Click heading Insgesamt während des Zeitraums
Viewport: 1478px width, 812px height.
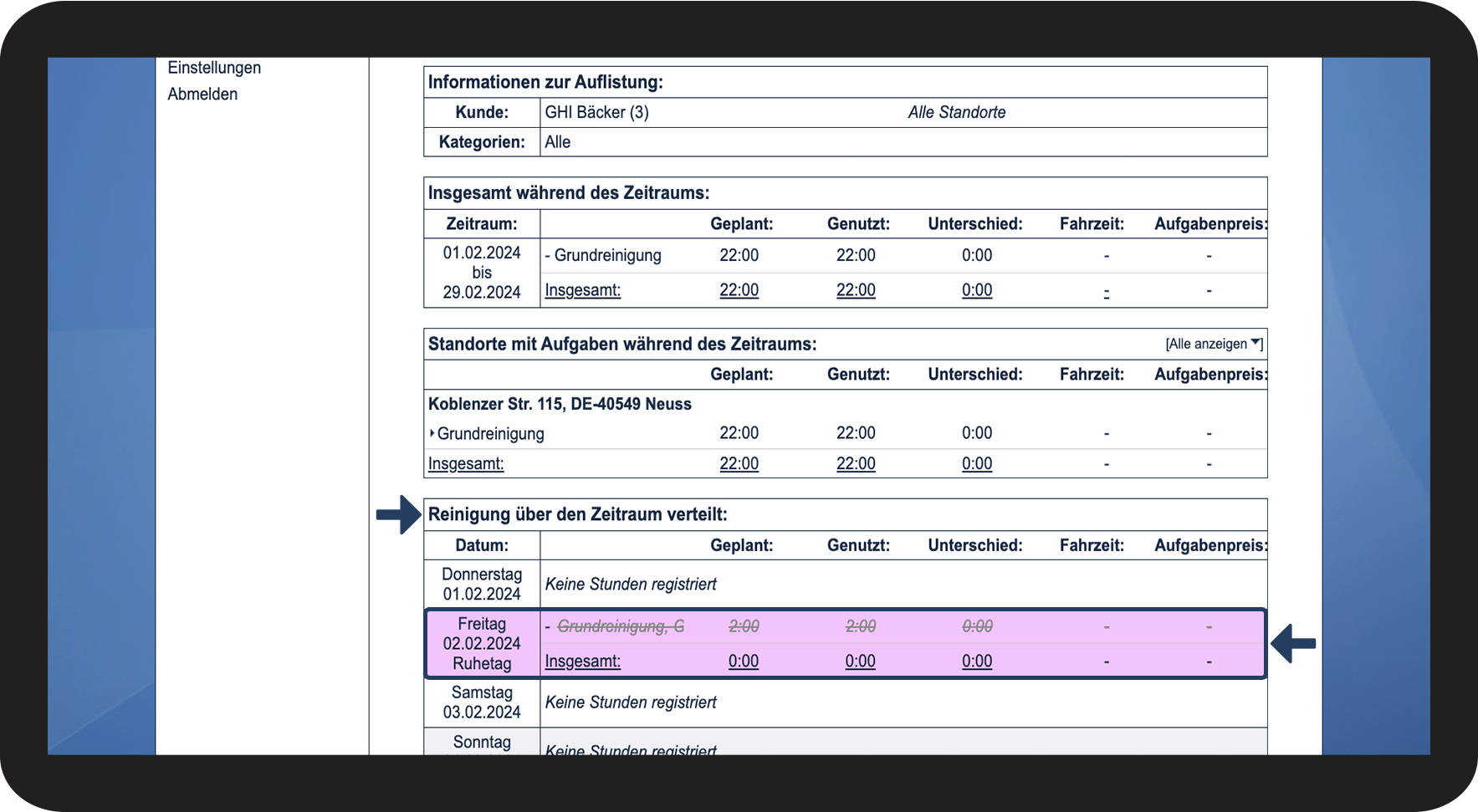pos(569,193)
